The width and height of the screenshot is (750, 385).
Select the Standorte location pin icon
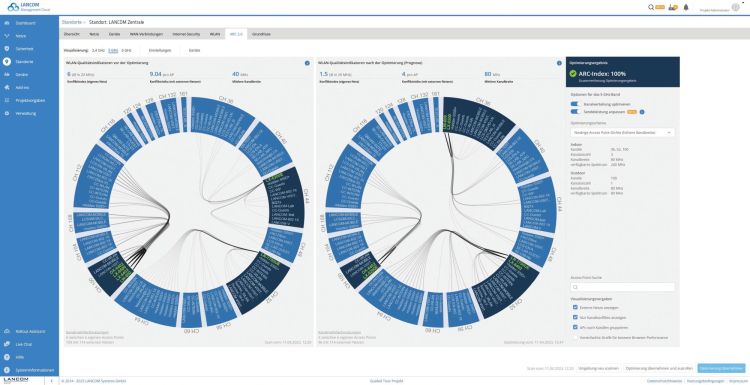point(7,62)
